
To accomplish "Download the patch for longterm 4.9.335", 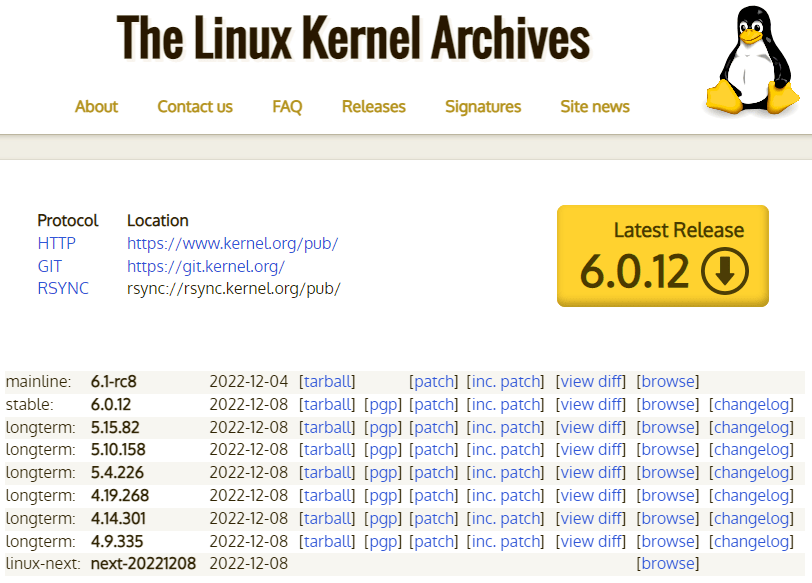I will [433, 541].
